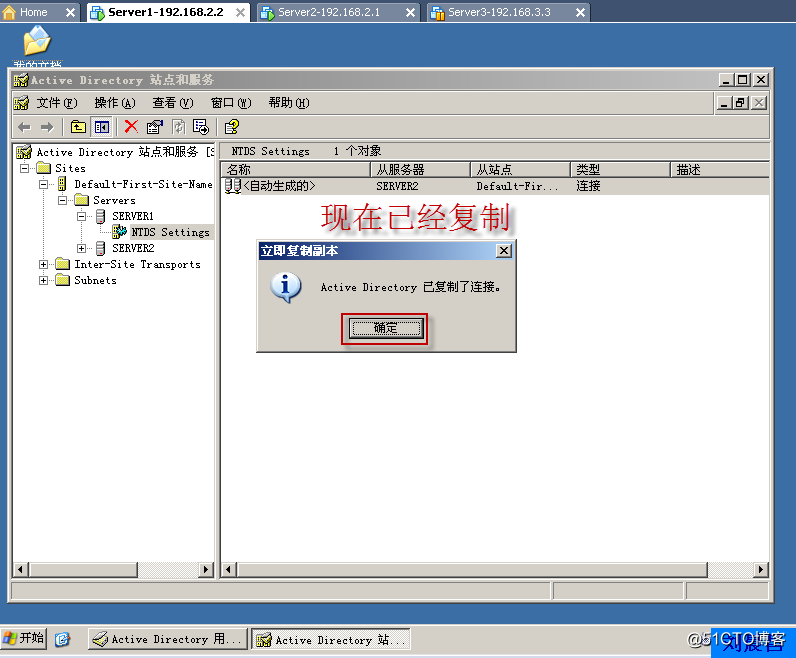Restore the inner MMC child window
796x658 pixels.
pyautogui.click(x=740, y=103)
